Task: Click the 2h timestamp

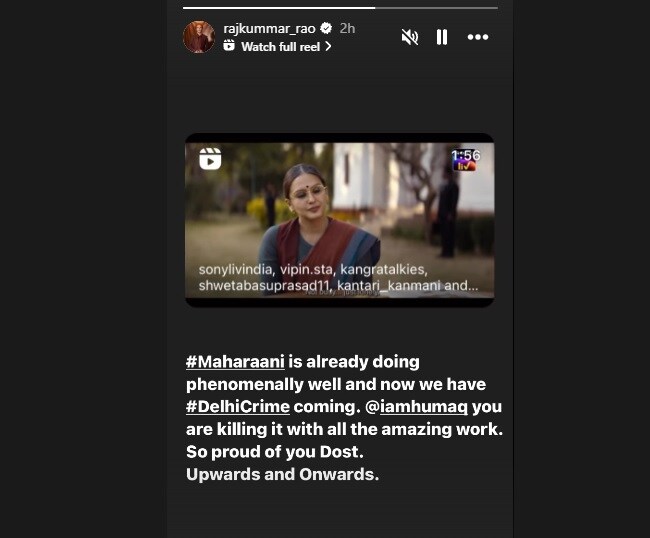Action: click(347, 29)
